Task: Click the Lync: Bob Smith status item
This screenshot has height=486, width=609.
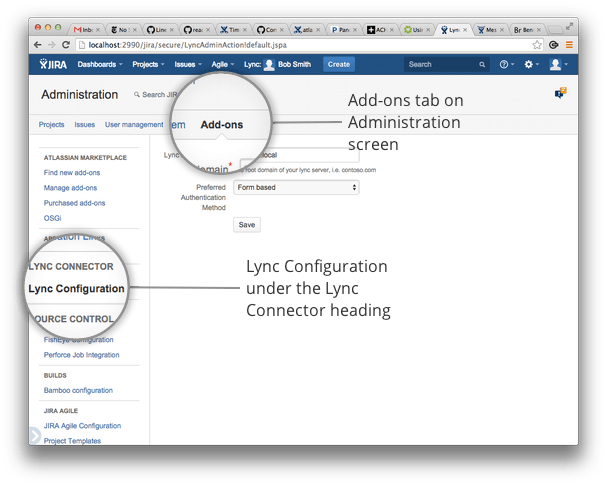Action: click(x=277, y=64)
